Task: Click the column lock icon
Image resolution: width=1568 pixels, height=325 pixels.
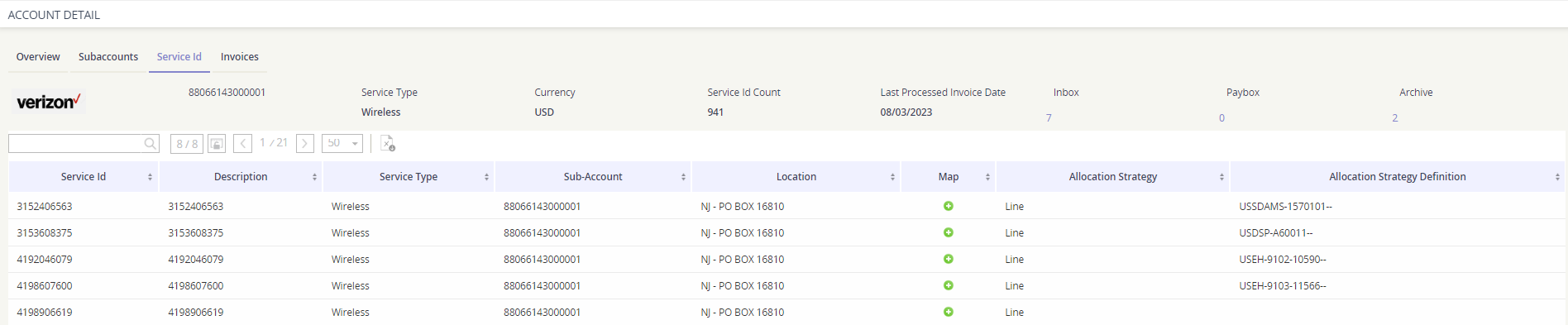Action: pyautogui.click(x=217, y=144)
